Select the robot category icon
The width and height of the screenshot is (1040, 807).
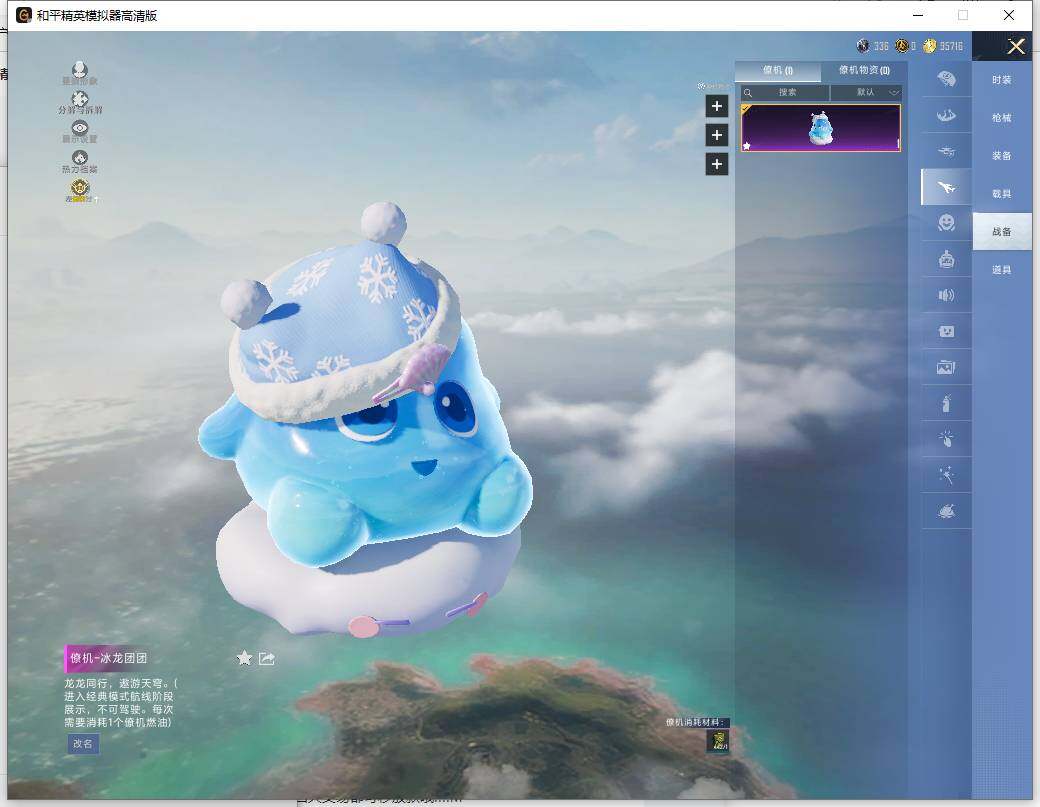click(946, 259)
